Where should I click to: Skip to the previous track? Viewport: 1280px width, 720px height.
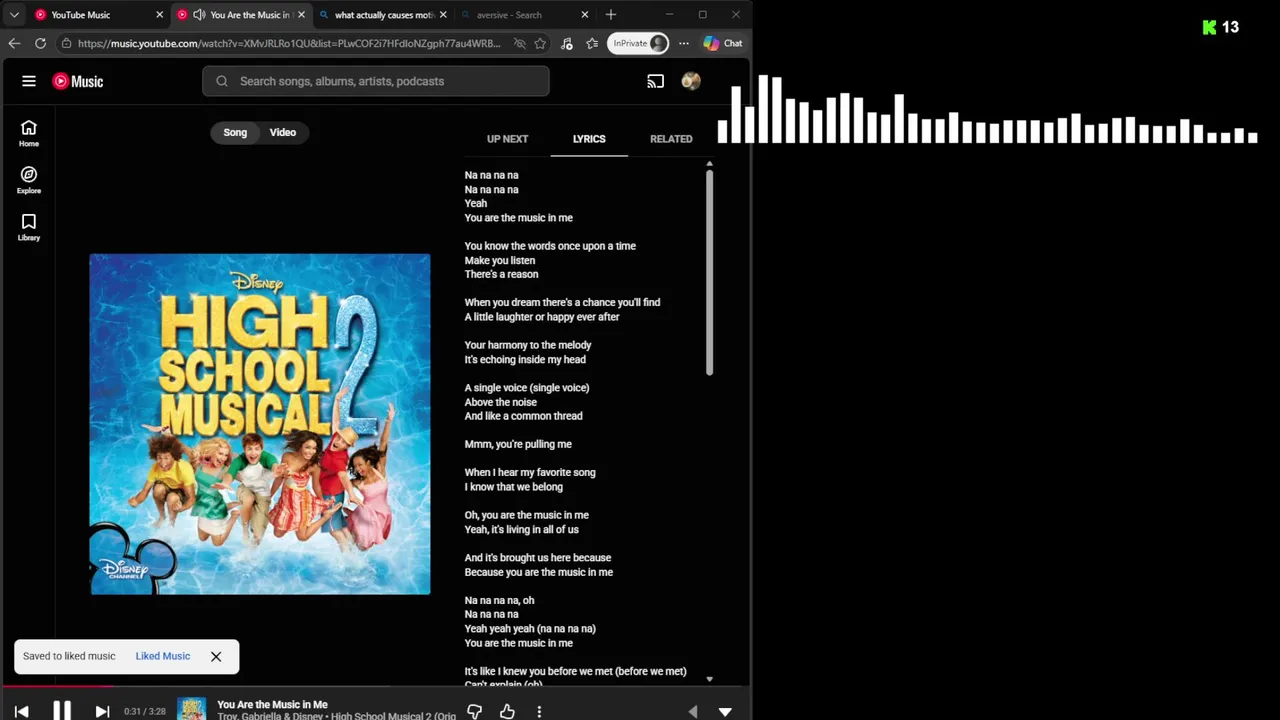tap(22, 711)
